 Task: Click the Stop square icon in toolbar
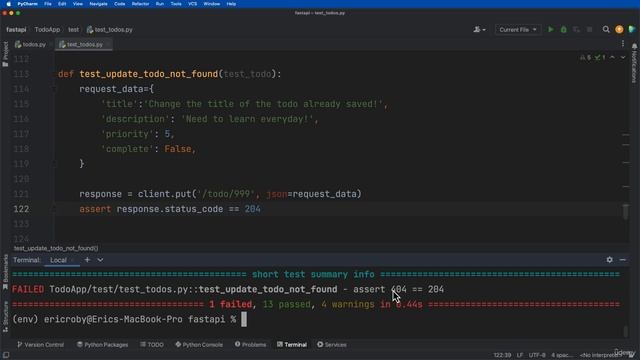tap(589, 29)
